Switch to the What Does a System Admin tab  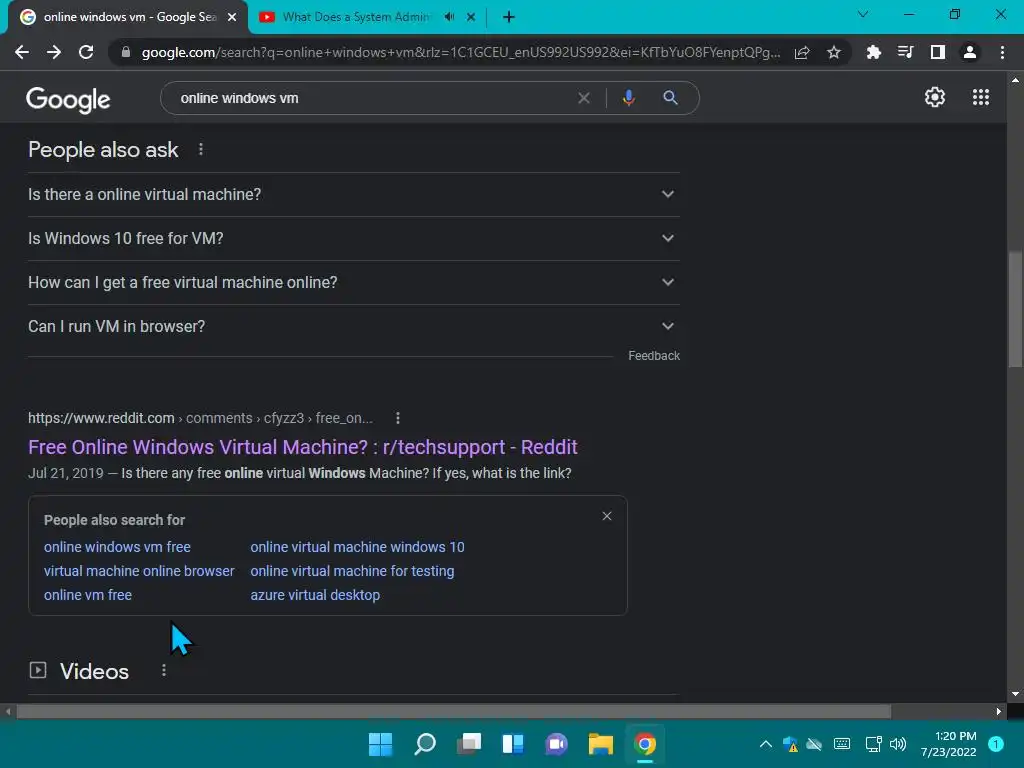(356, 17)
